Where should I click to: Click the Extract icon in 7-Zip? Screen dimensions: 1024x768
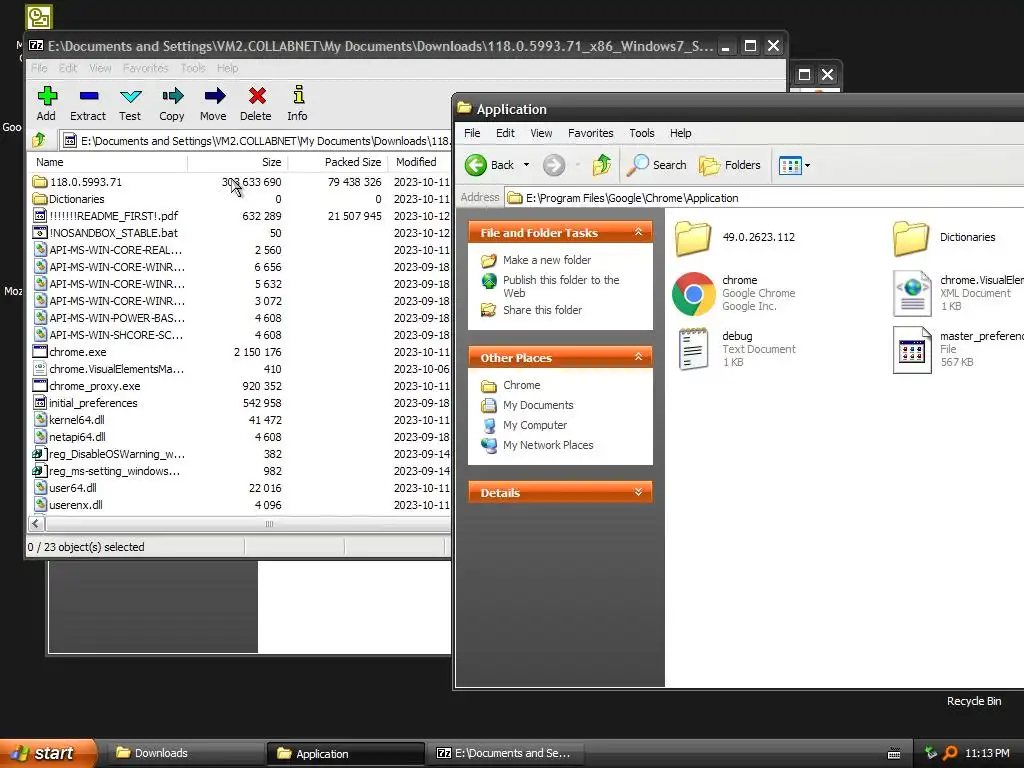pos(88,103)
